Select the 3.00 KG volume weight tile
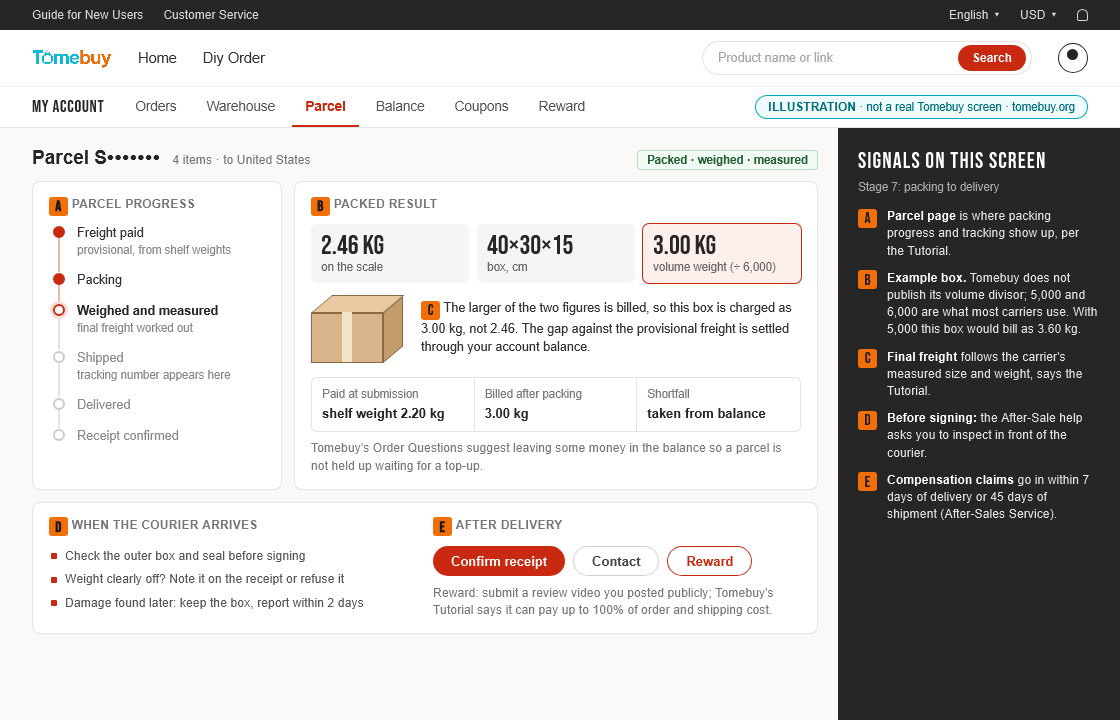This screenshot has width=1120, height=720. [721, 254]
